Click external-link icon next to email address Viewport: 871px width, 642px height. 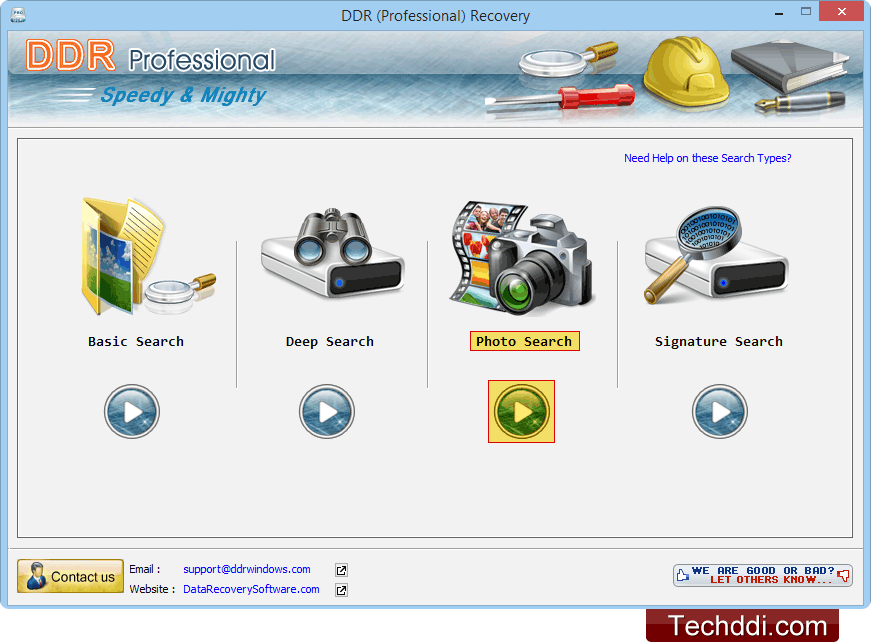click(342, 570)
